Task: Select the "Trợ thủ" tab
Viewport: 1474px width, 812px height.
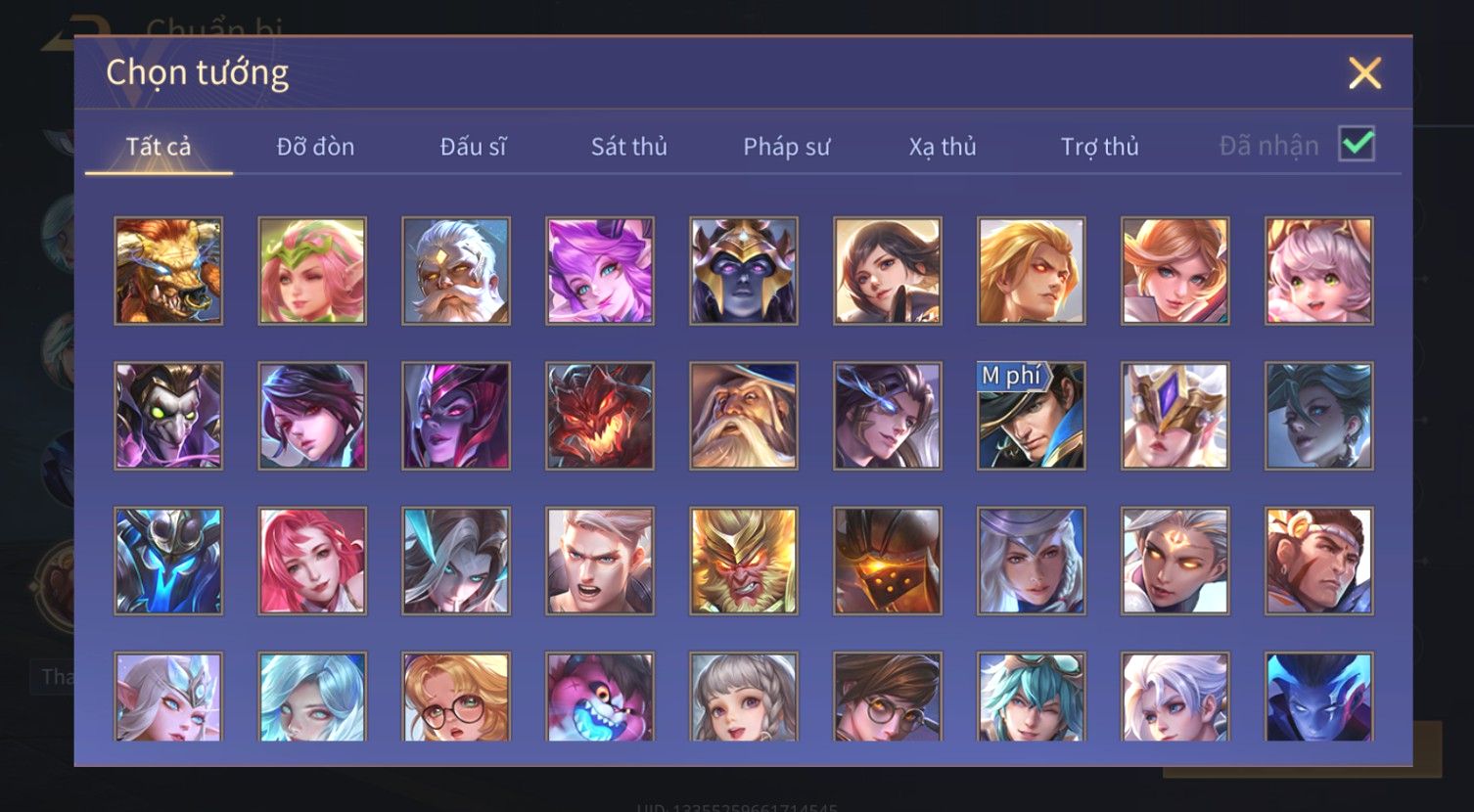Action: [1100, 147]
